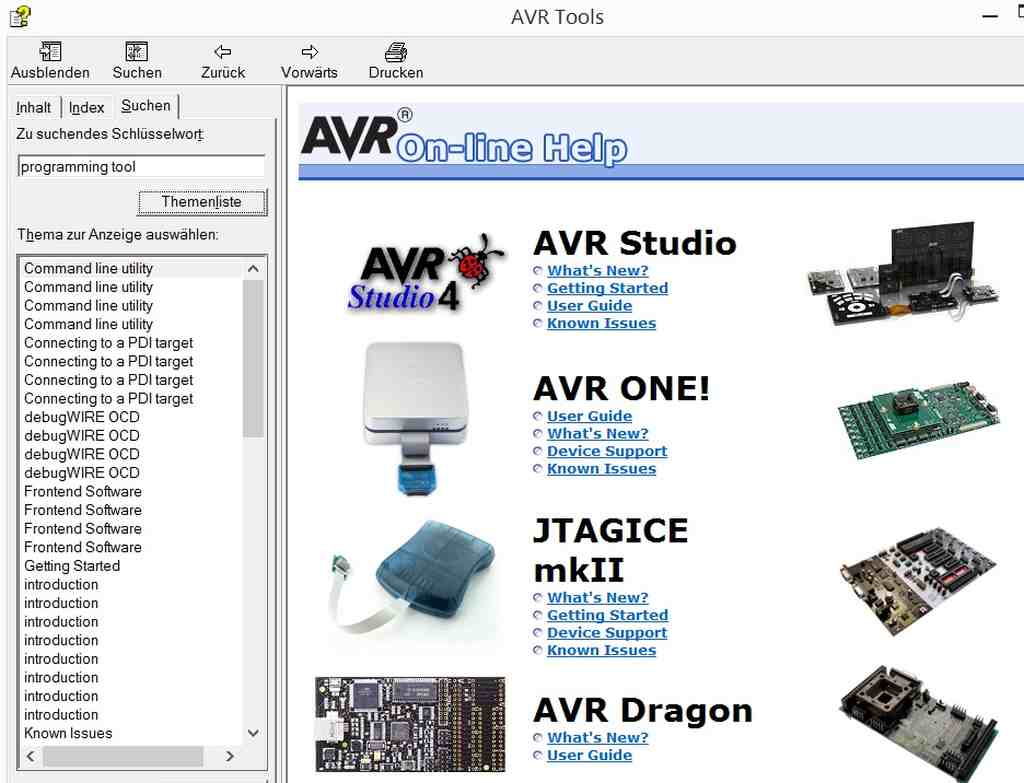Select the Suchen tab
This screenshot has height=783, width=1024.
pos(146,105)
